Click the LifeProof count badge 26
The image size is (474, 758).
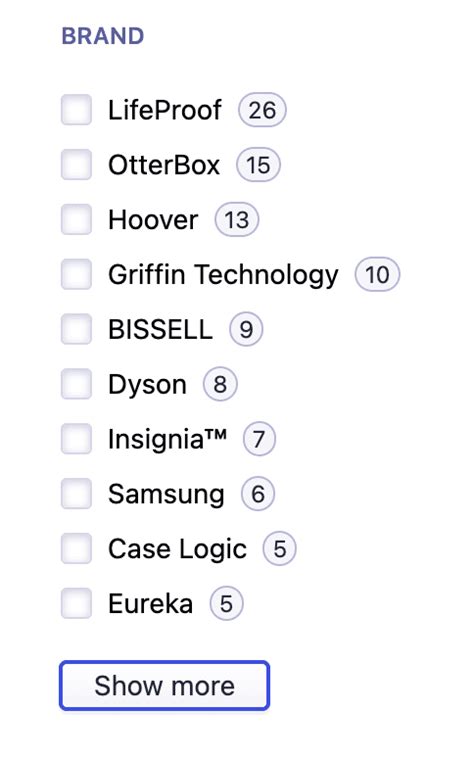click(262, 110)
